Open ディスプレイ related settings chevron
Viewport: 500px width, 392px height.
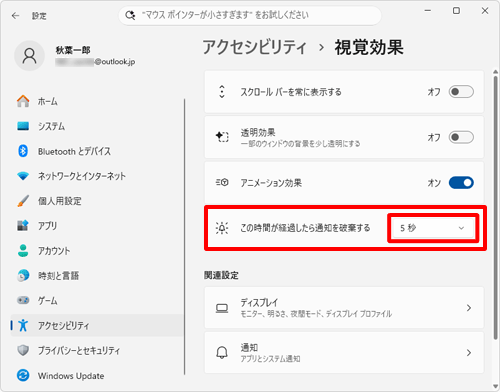(x=469, y=308)
